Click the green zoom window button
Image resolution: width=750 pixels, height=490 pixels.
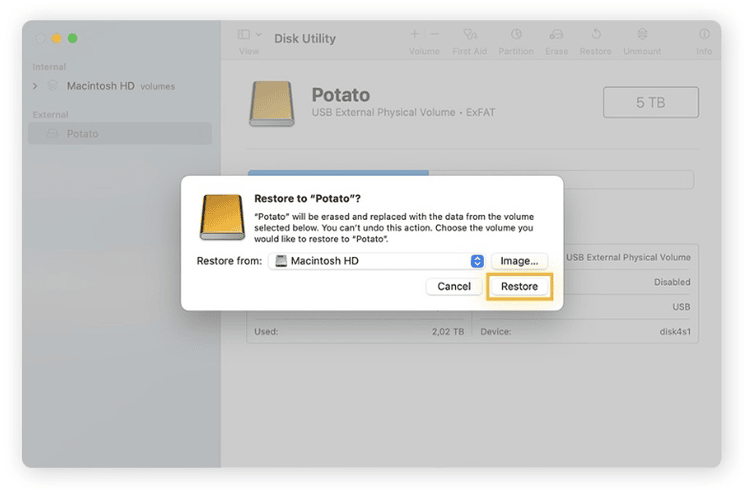tap(73, 38)
